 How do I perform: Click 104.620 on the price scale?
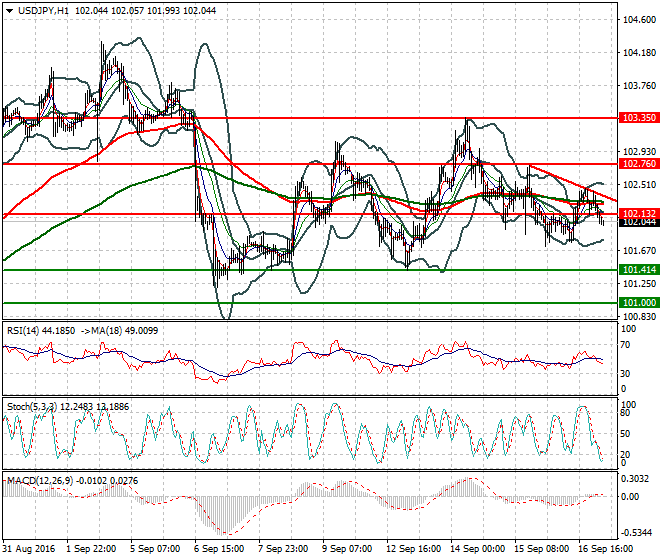pyautogui.click(x=636, y=20)
